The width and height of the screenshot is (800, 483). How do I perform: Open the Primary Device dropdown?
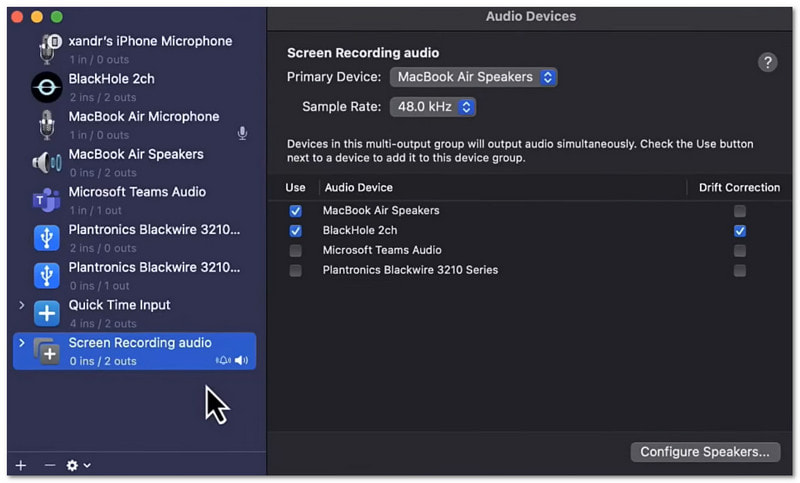(x=473, y=77)
